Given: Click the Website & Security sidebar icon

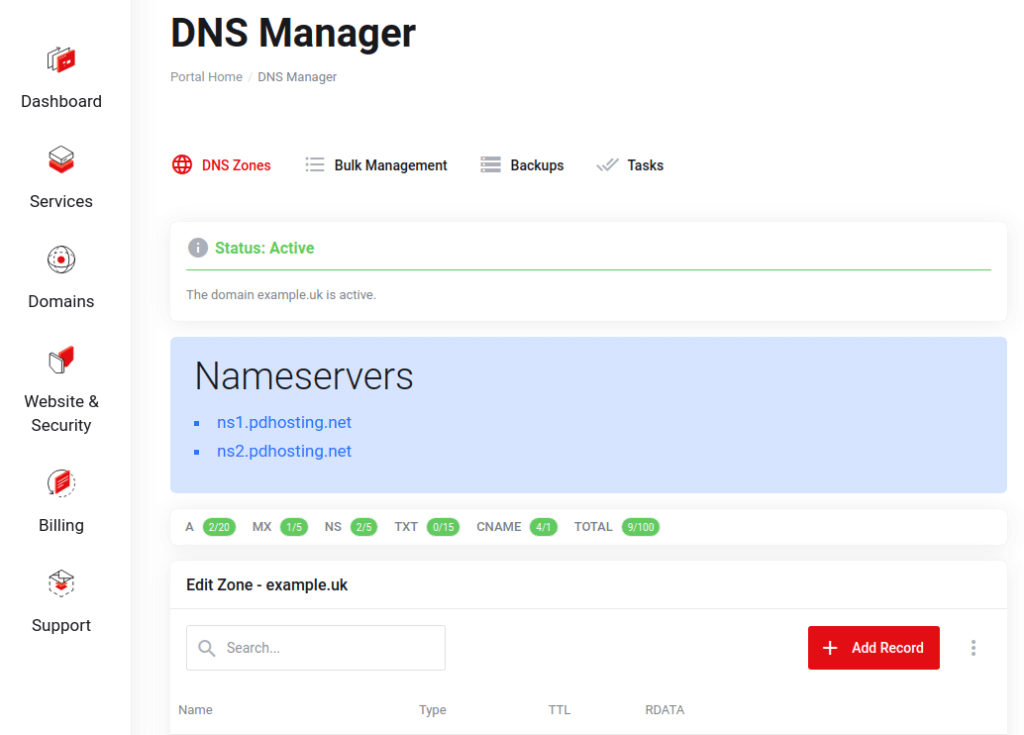Looking at the screenshot, I should pos(60,359).
